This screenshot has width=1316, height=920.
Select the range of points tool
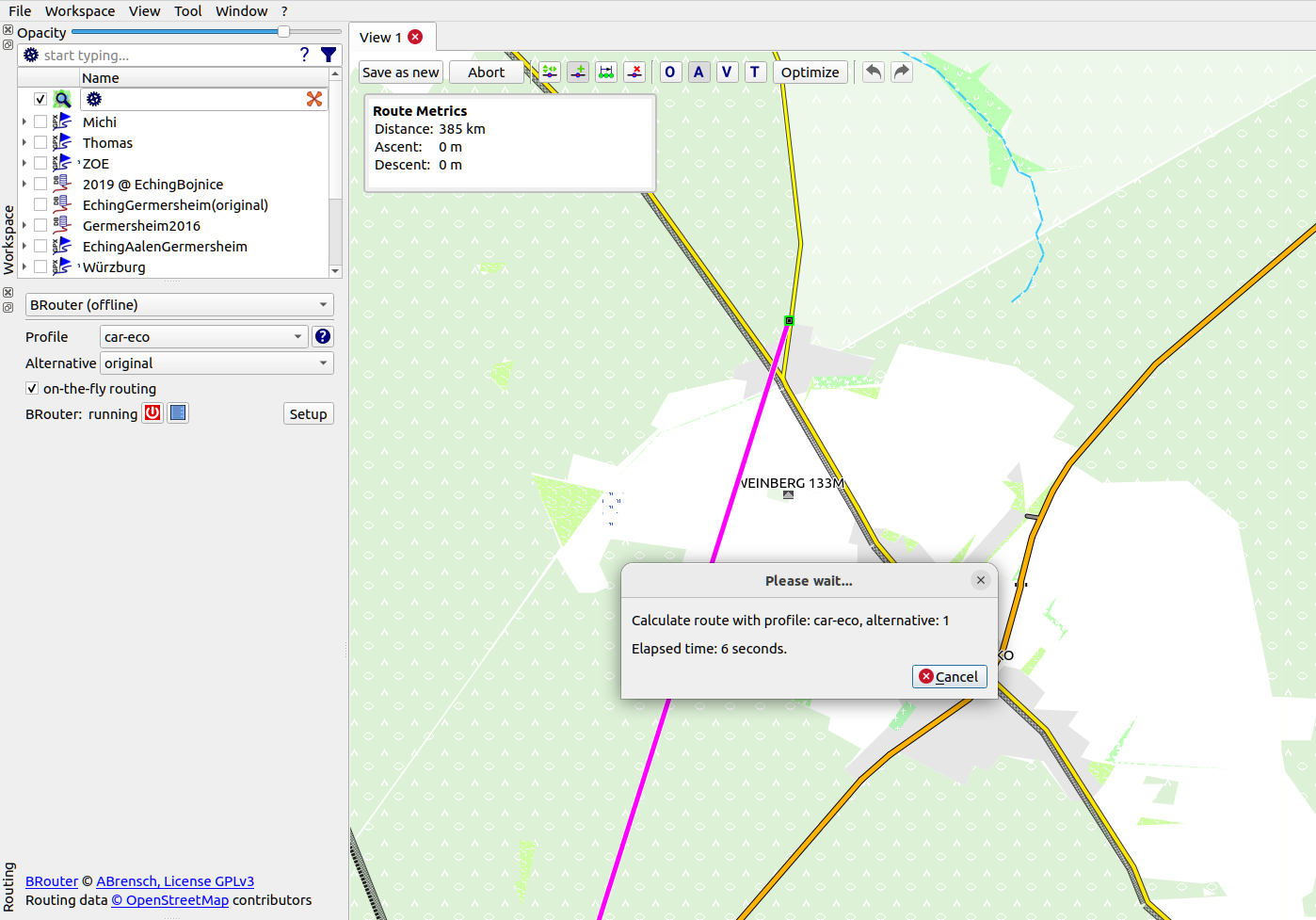point(605,72)
